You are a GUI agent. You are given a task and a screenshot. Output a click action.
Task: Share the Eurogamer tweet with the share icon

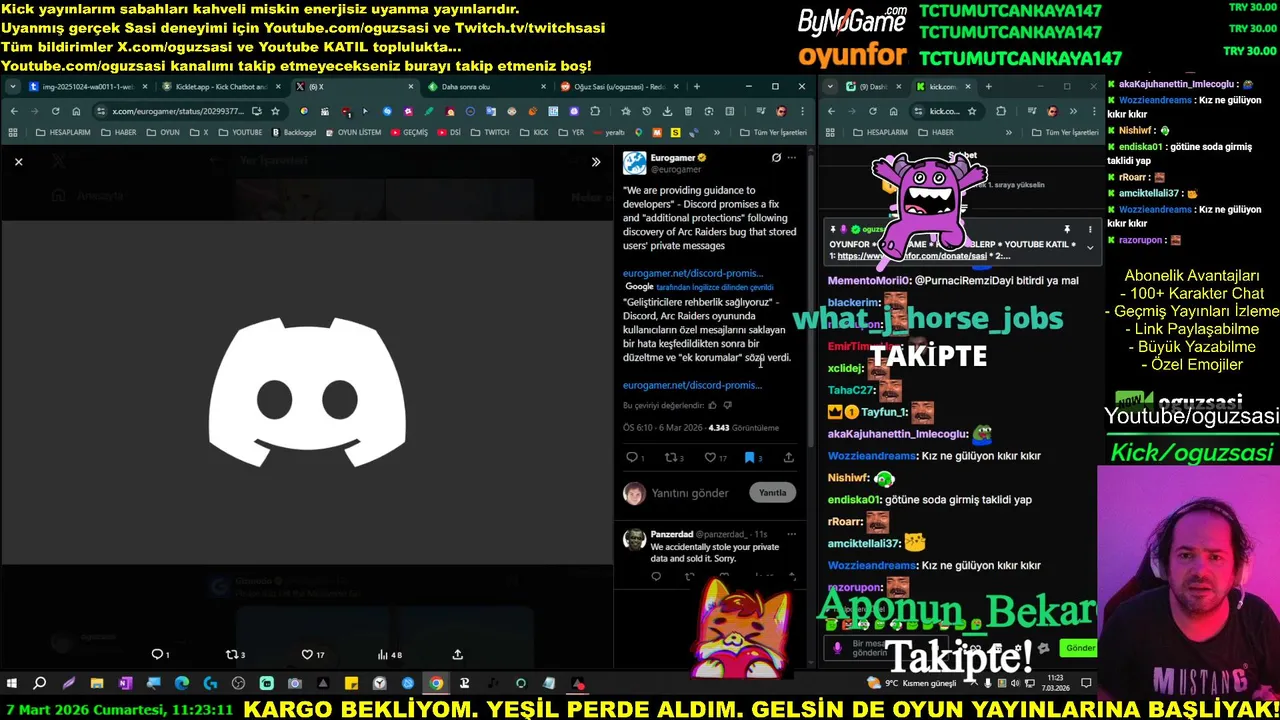(788, 457)
